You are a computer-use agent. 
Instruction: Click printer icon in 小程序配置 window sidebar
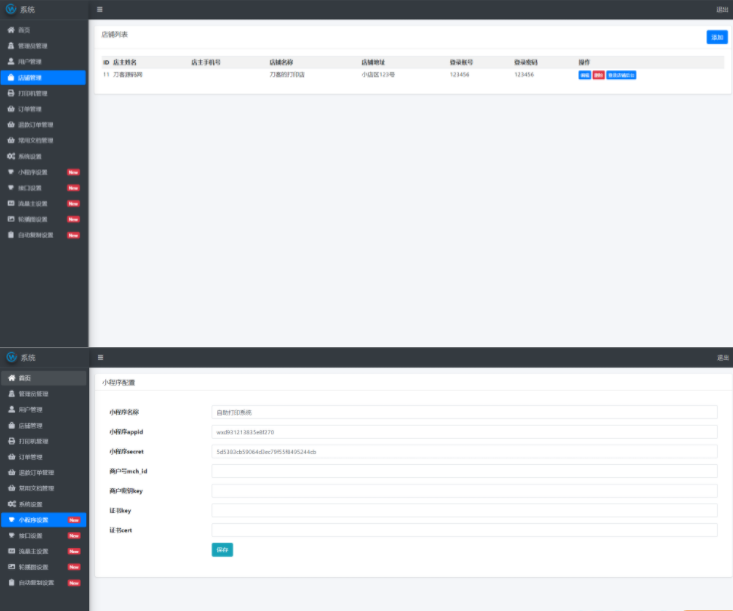(12, 441)
